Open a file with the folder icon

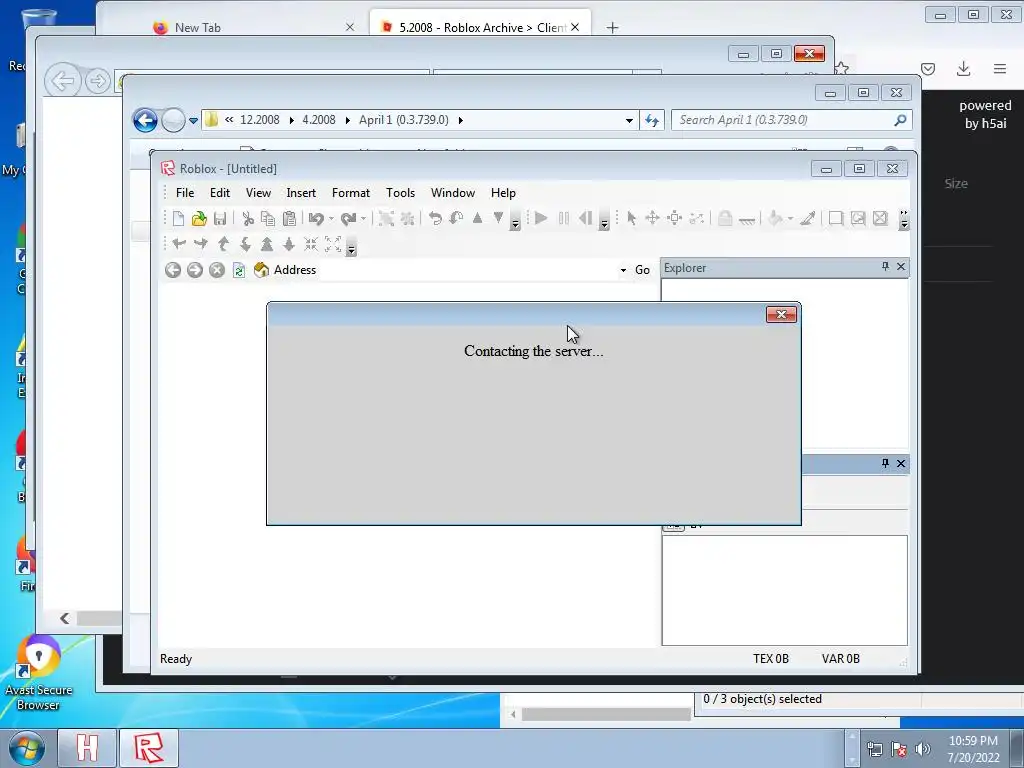199,218
